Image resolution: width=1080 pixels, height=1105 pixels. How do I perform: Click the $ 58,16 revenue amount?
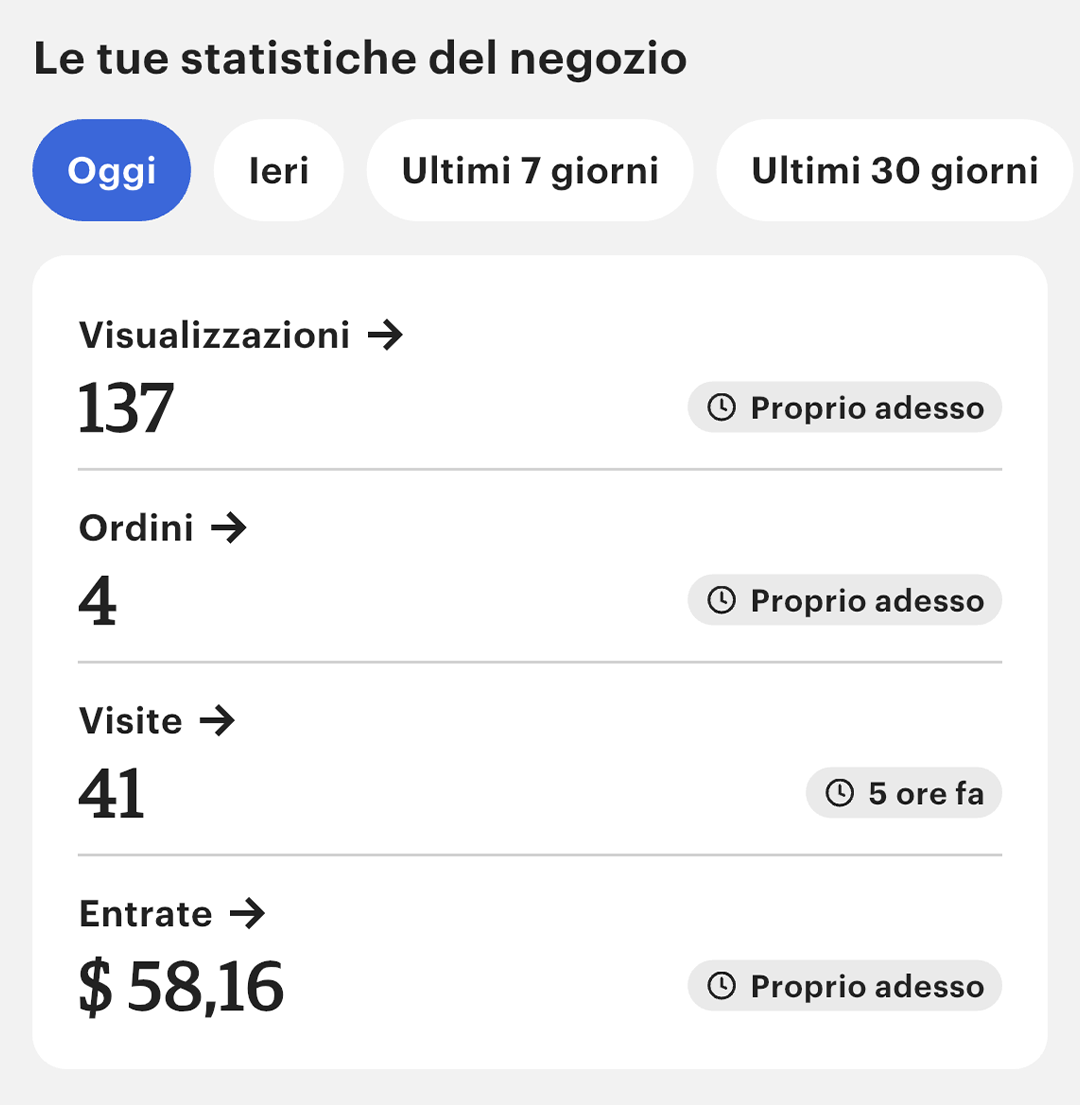coord(181,987)
